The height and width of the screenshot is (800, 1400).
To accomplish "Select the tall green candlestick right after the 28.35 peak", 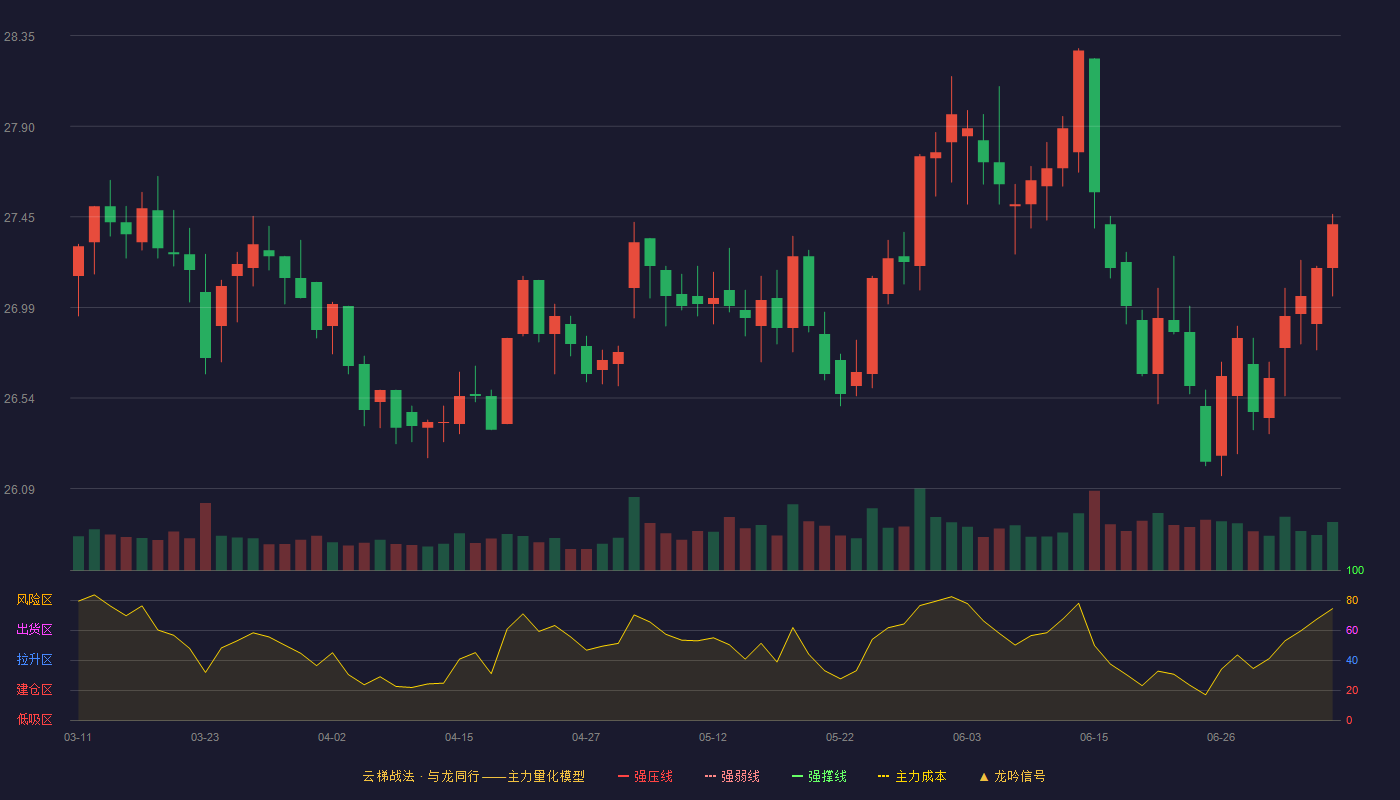I will [x=1094, y=125].
